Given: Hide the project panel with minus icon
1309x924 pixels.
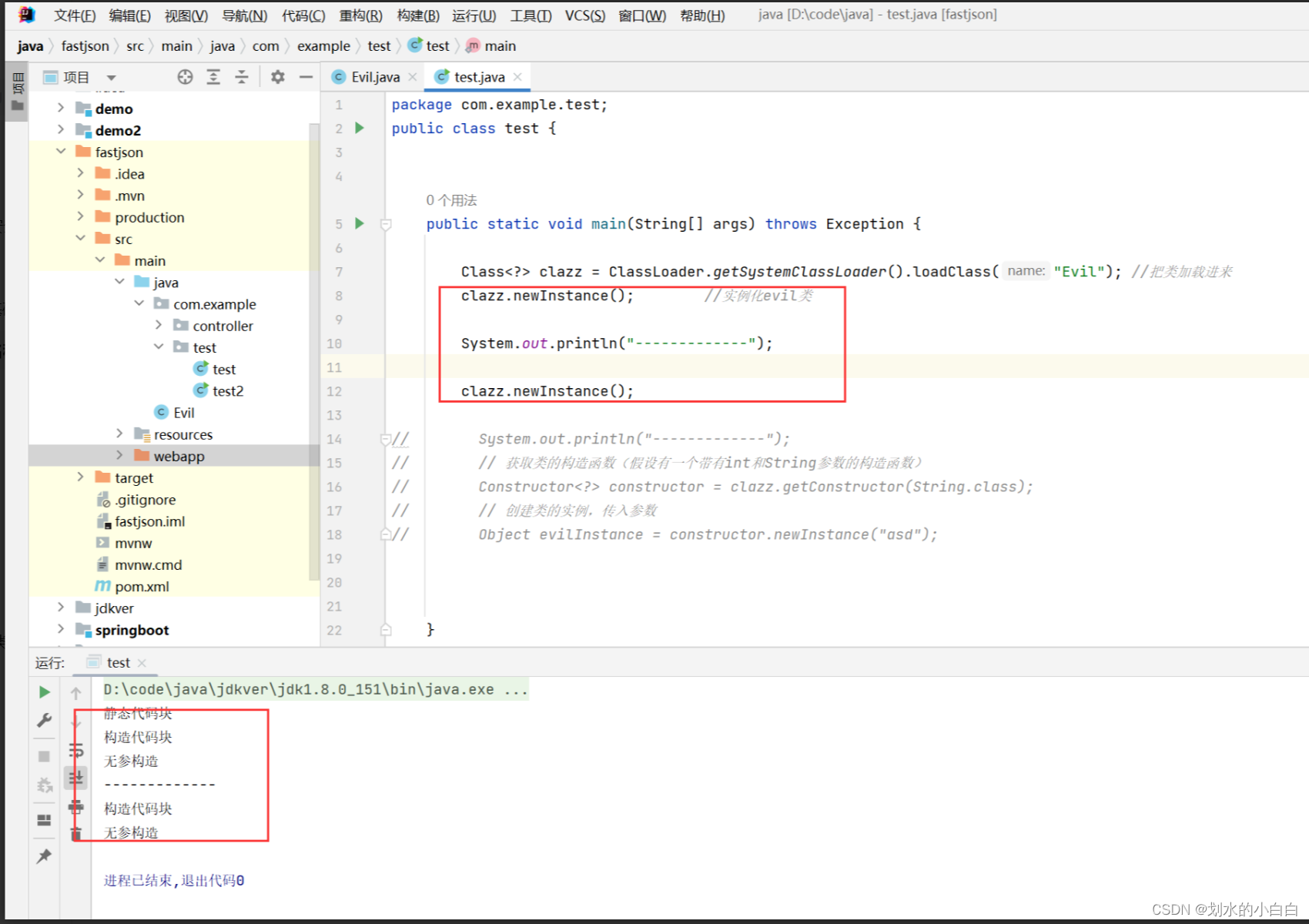Looking at the screenshot, I should point(306,77).
